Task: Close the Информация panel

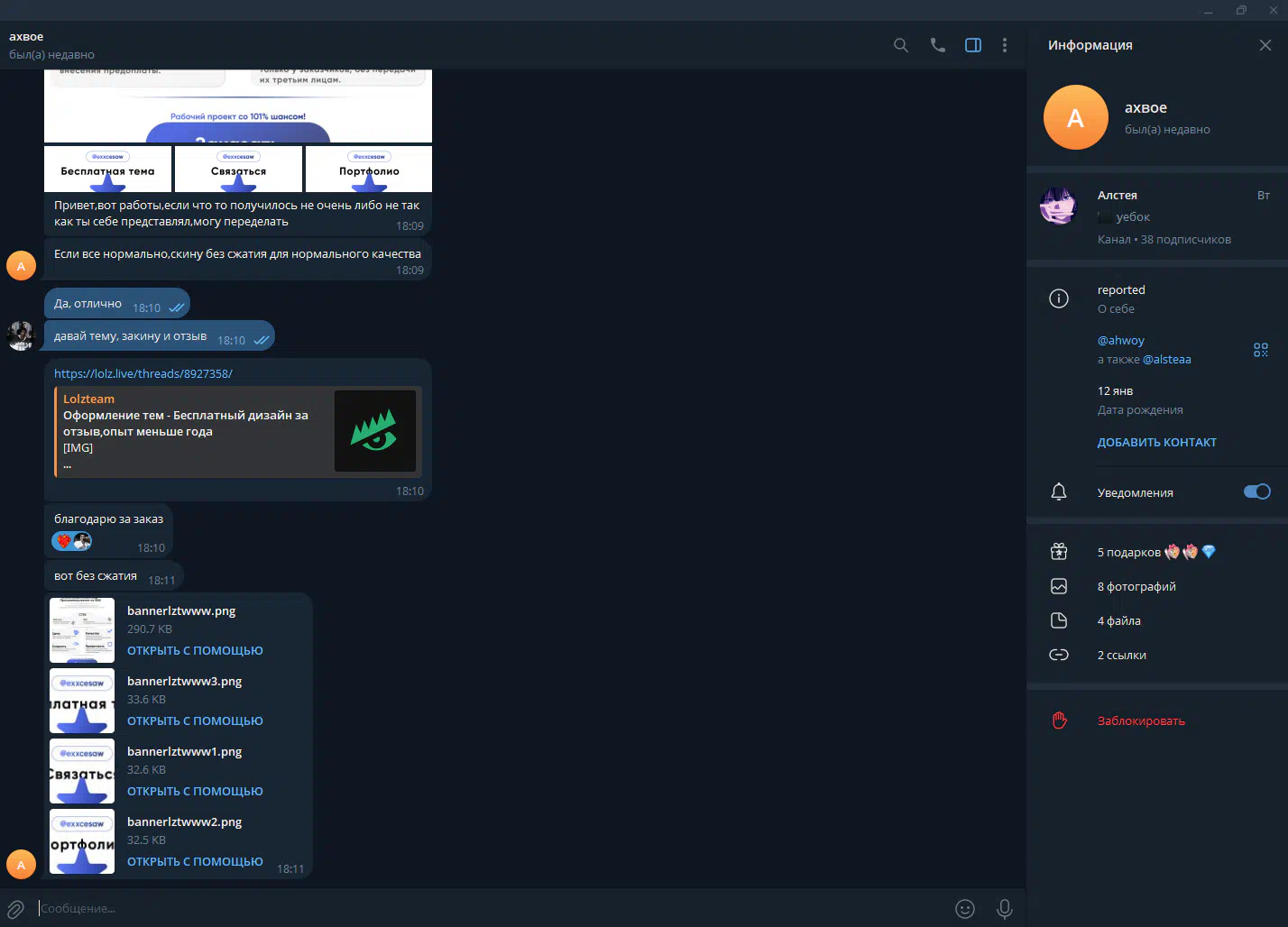Action: coord(1265,45)
